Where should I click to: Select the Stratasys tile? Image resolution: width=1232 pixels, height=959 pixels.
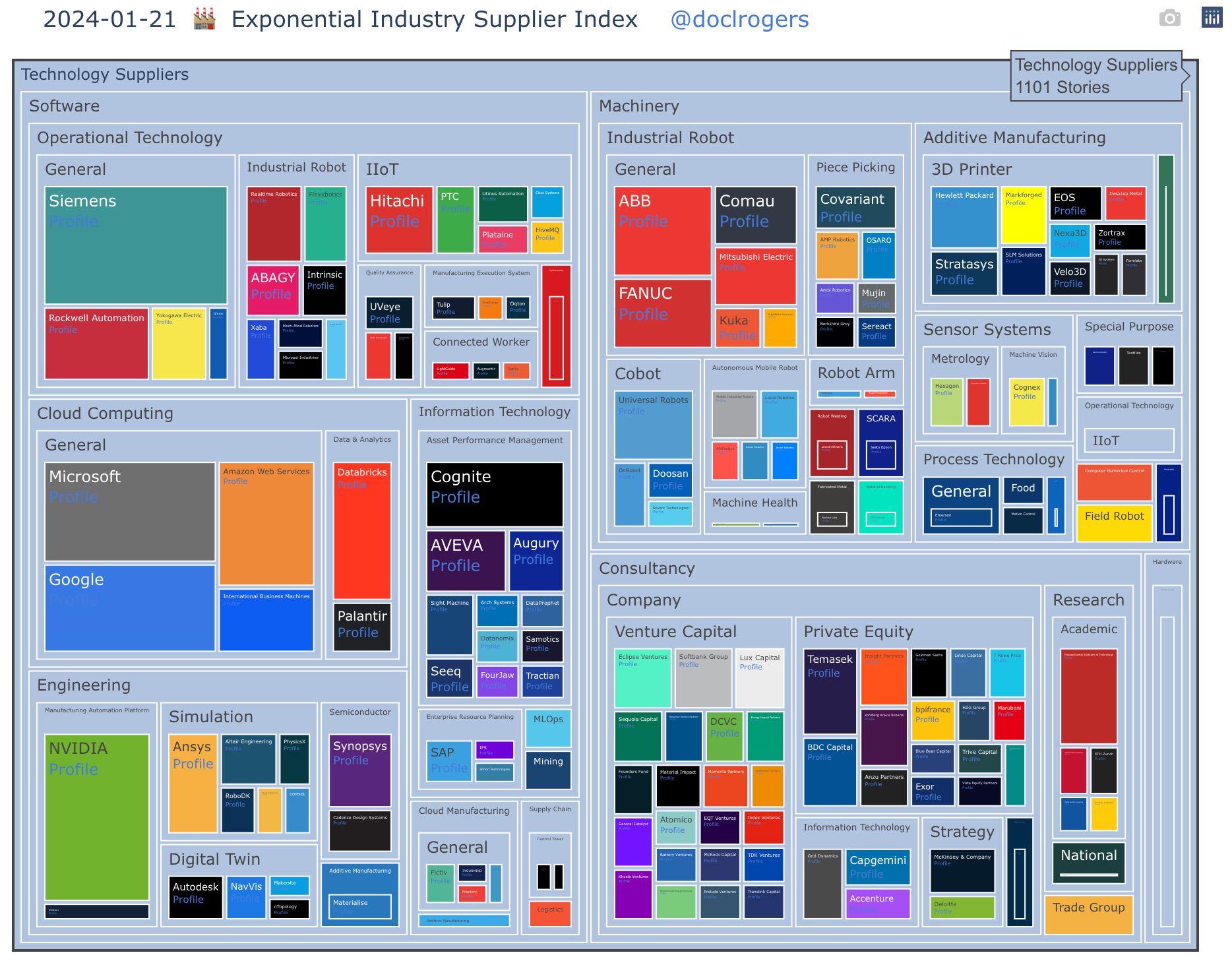click(964, 273)
